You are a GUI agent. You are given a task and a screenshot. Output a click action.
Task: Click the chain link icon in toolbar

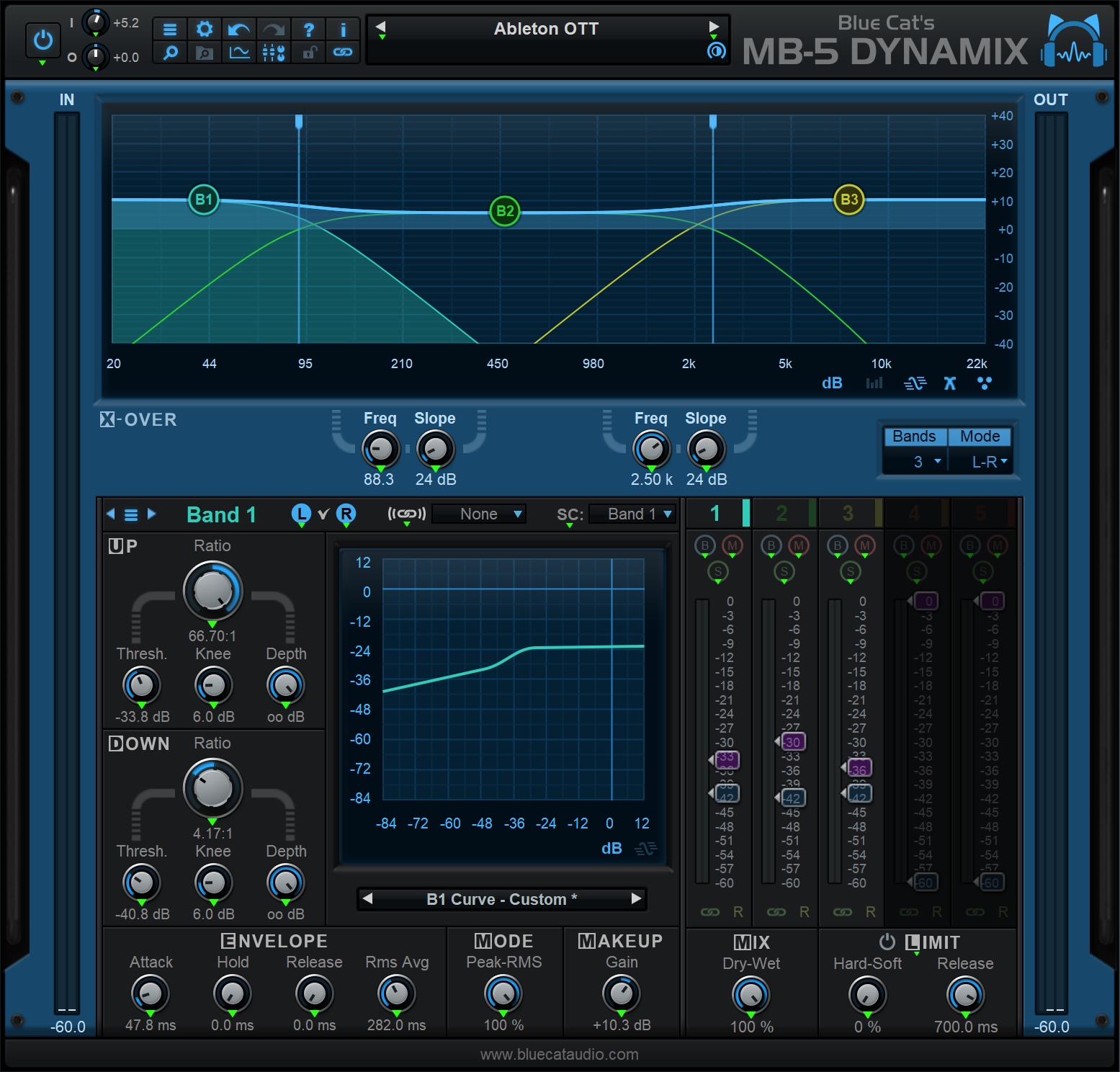[x=343, y=53]
